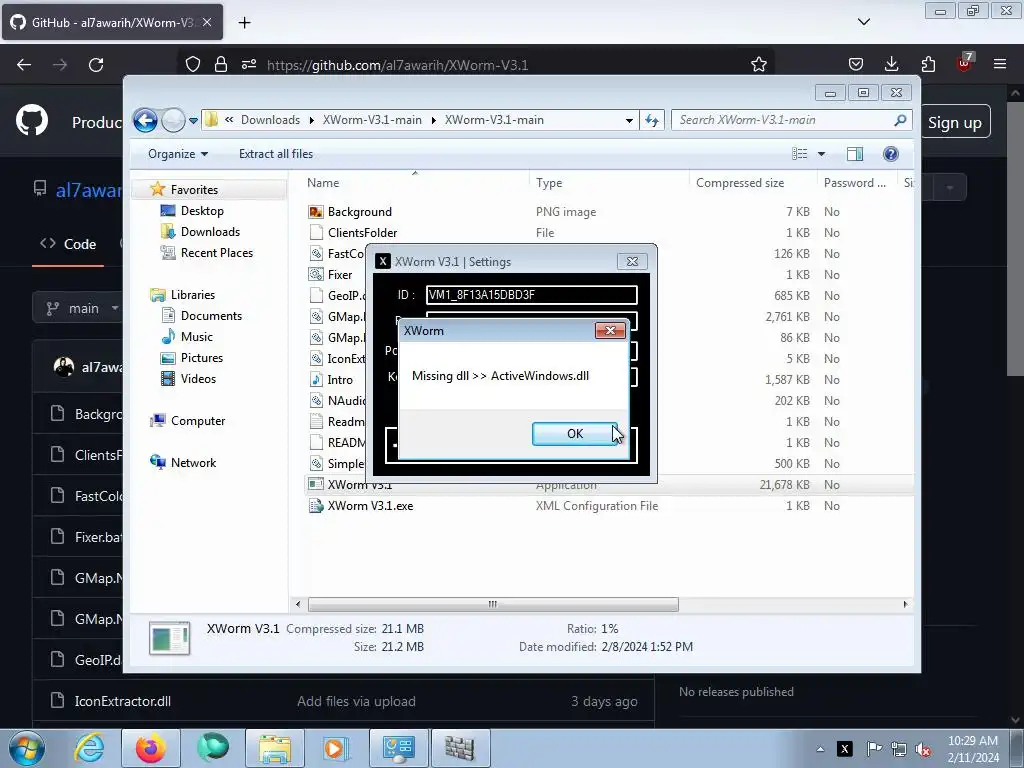Click Extract all files
Viewport: 1024px width, 768px height.
276,154
